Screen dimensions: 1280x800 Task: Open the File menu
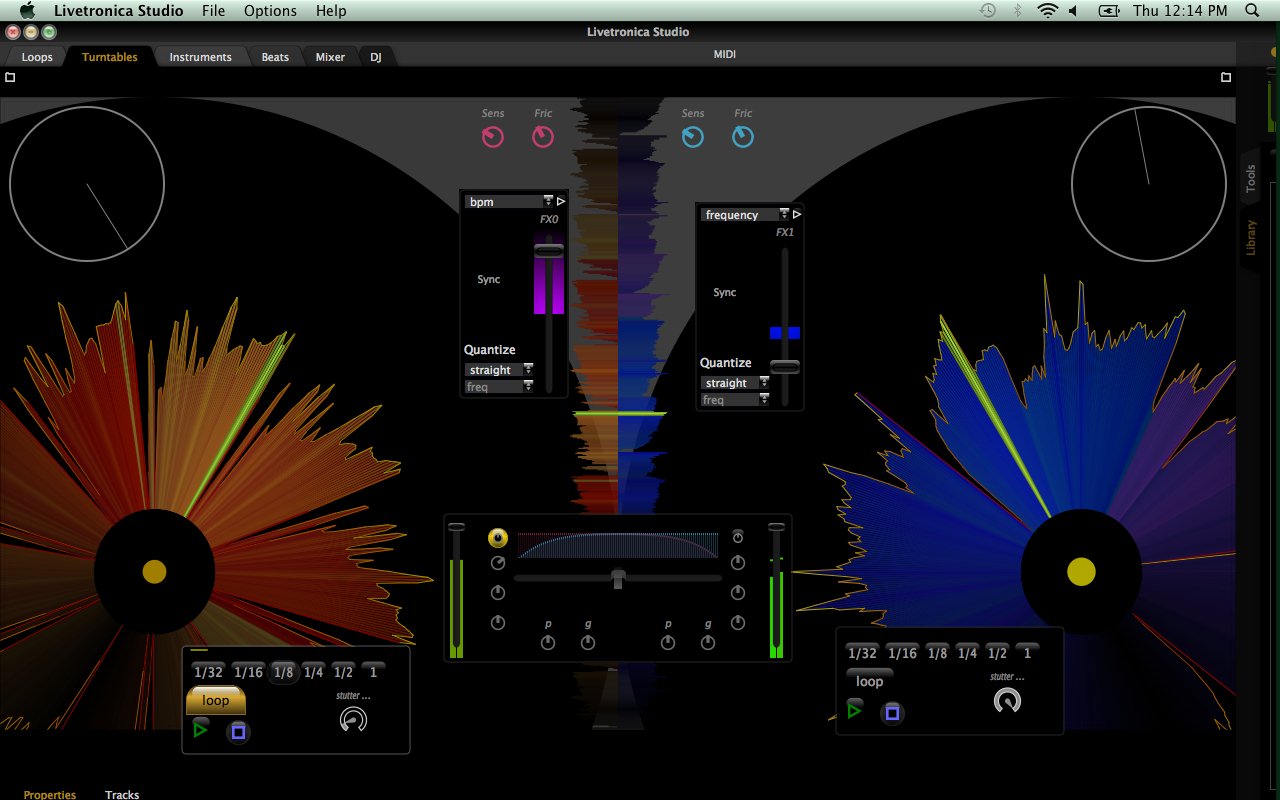(213, 11)
